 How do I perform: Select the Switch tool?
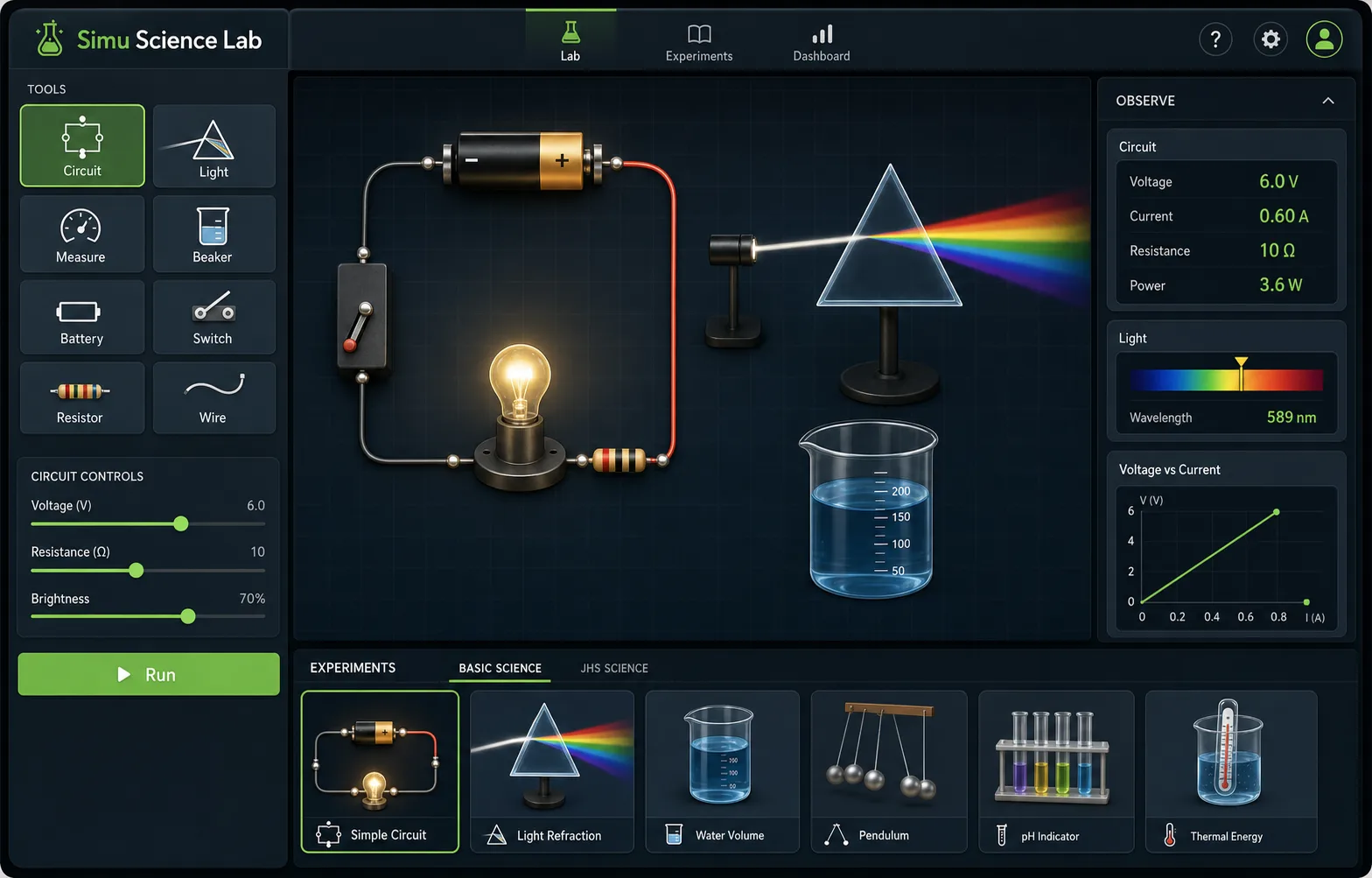214,318
